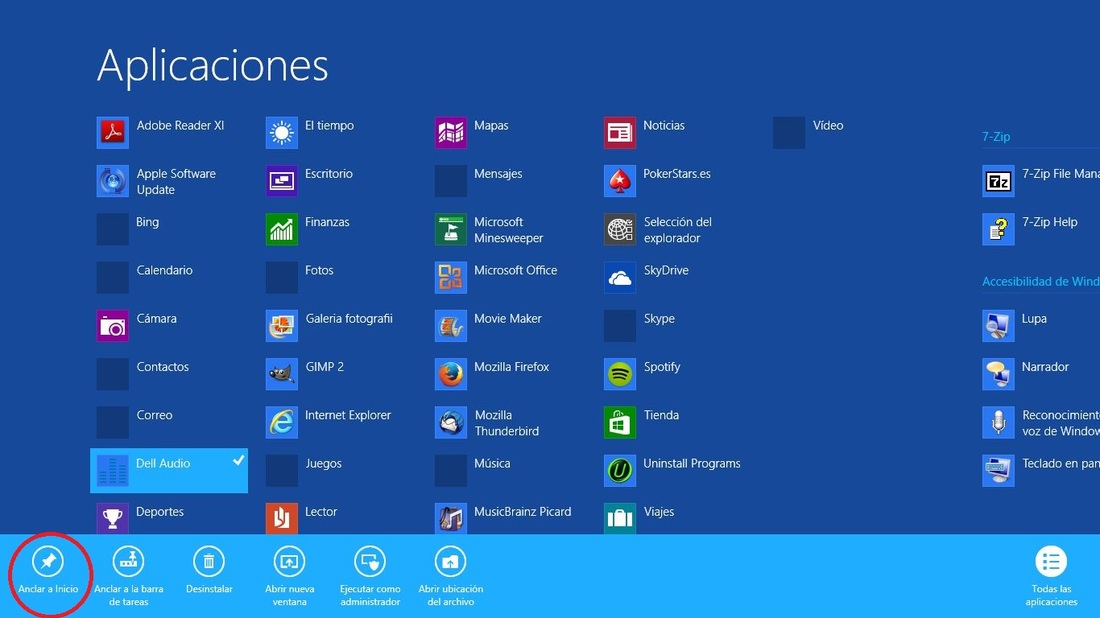Open the Adobe Reader XI app icon

pos(112,133)
